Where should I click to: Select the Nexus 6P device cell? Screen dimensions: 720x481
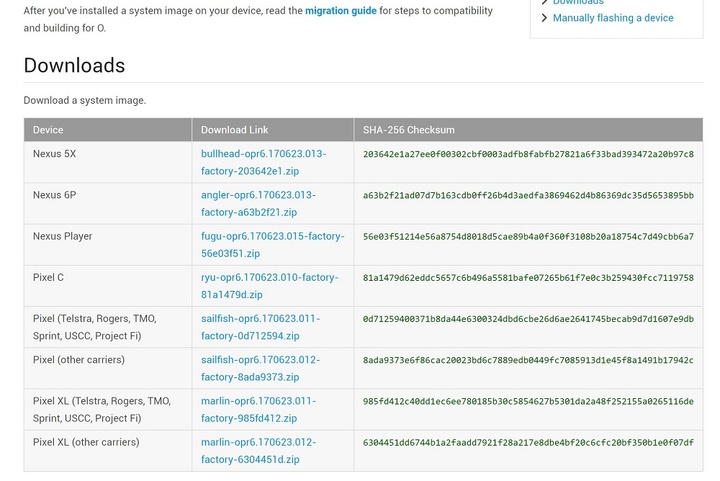click(108, 203)
